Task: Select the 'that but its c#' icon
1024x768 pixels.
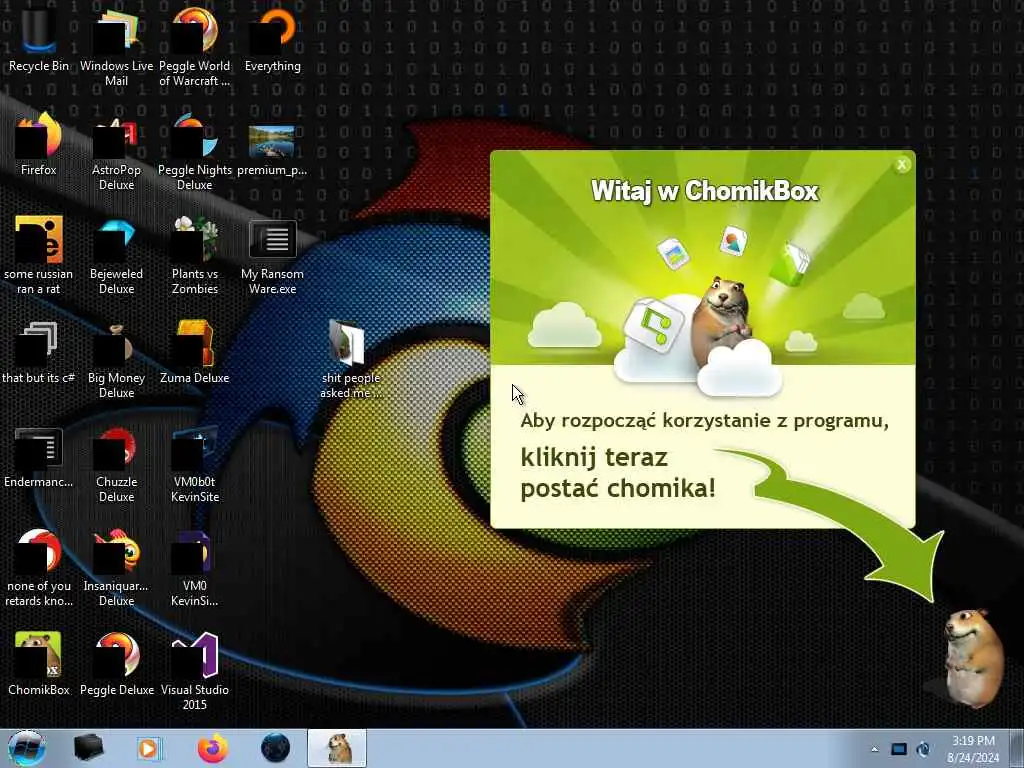Action: click(39, 352)
